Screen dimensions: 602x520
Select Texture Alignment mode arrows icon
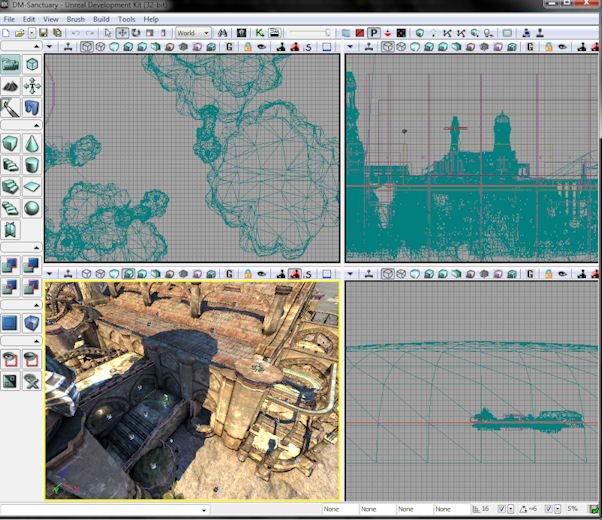[x=32, y=86]
